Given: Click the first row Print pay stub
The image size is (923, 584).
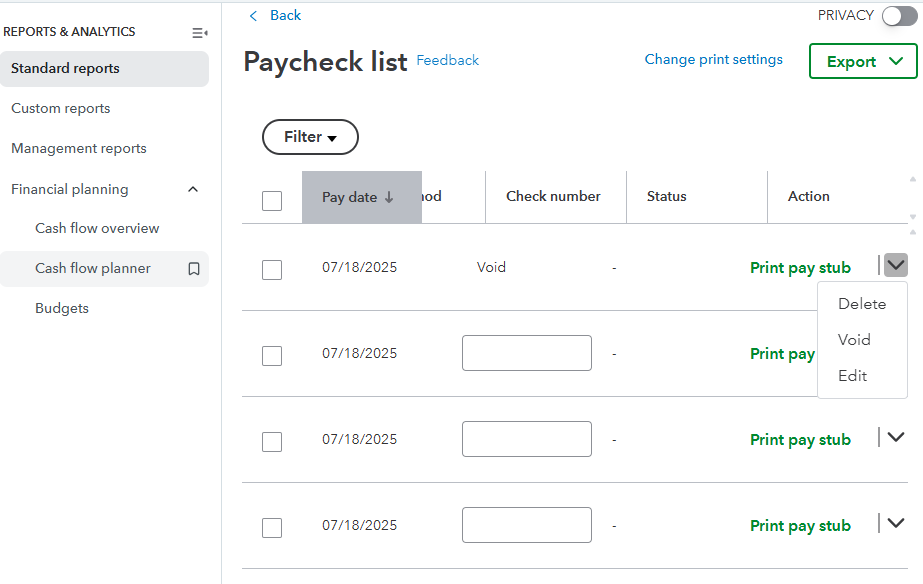Looking at the screenshot, I should (800, 268).
